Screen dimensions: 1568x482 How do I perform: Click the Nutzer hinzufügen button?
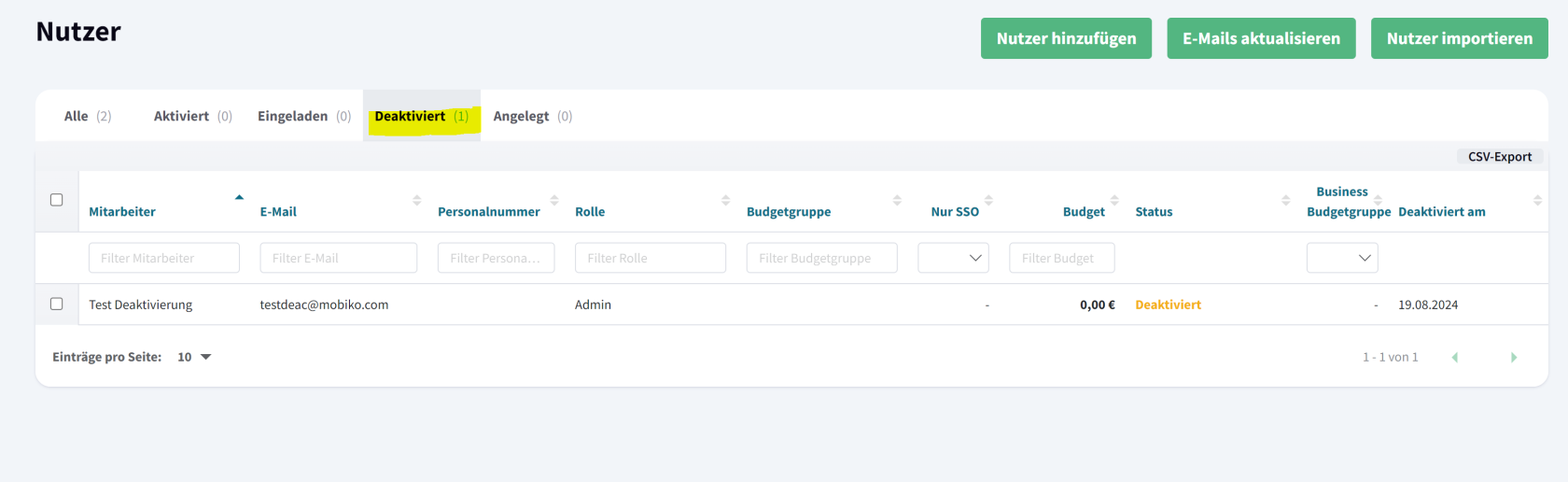1066,38
